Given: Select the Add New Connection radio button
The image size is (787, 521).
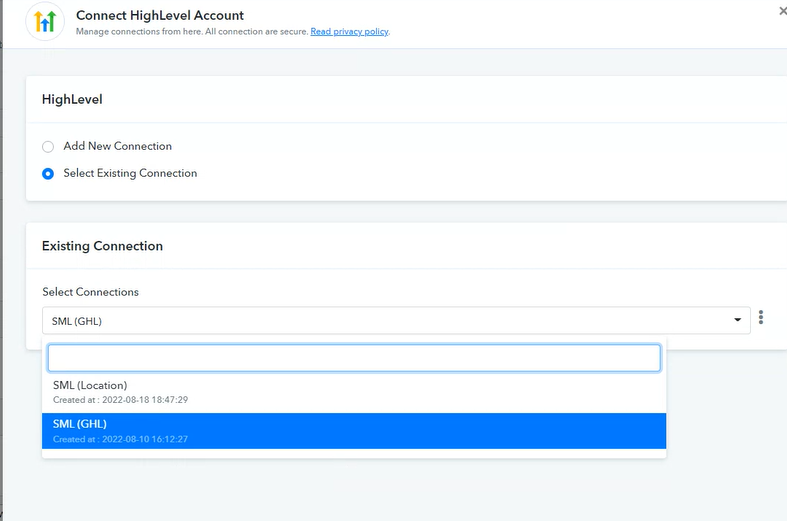Looking at the screenshot, I should tap(48, 147).
